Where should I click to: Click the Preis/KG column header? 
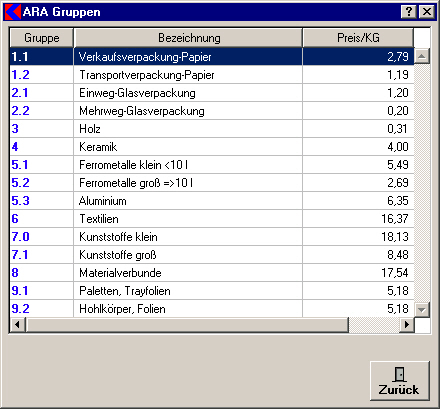click(358, 38)
